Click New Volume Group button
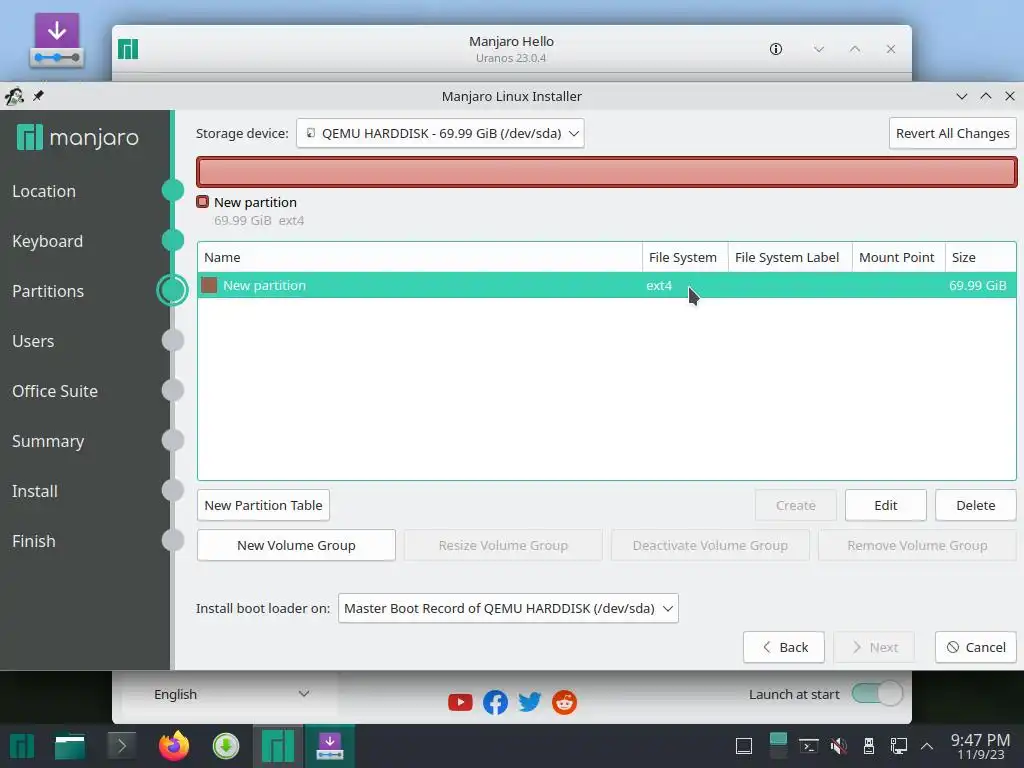 [x=296, y=545]
